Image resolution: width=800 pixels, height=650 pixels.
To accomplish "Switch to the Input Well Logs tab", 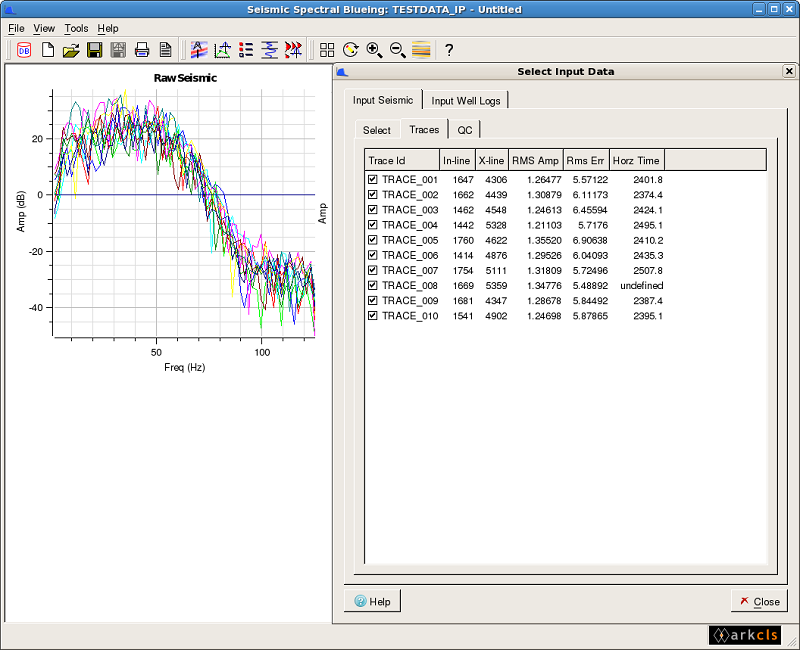I will (466, 100).
